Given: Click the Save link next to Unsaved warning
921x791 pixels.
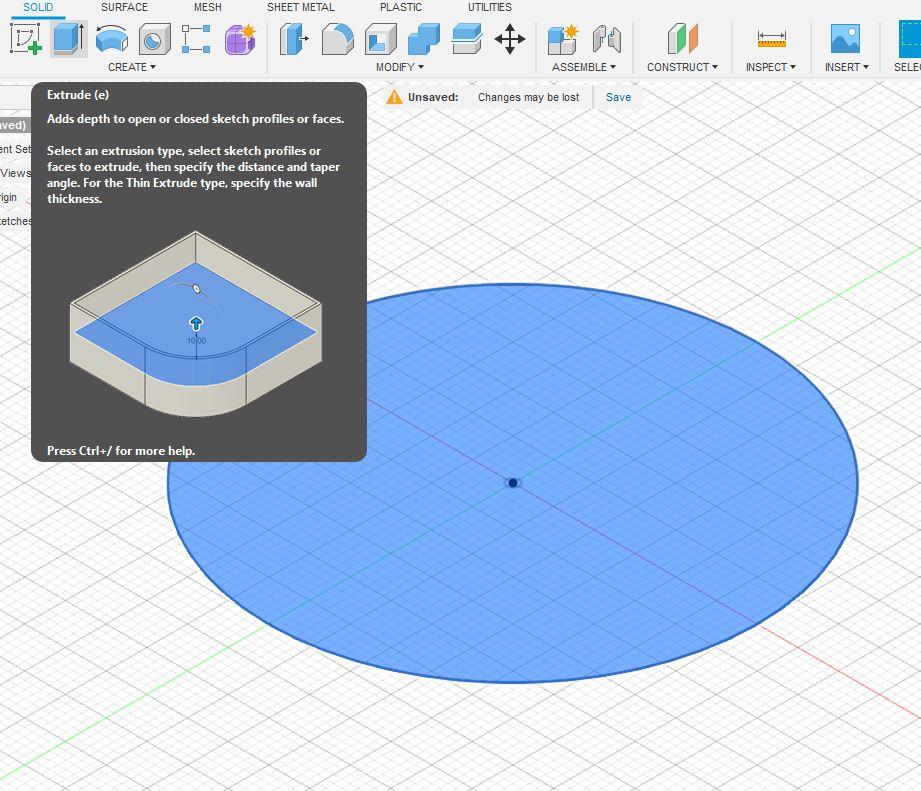Looking at the screenshot, I should [x=618, y=97].
